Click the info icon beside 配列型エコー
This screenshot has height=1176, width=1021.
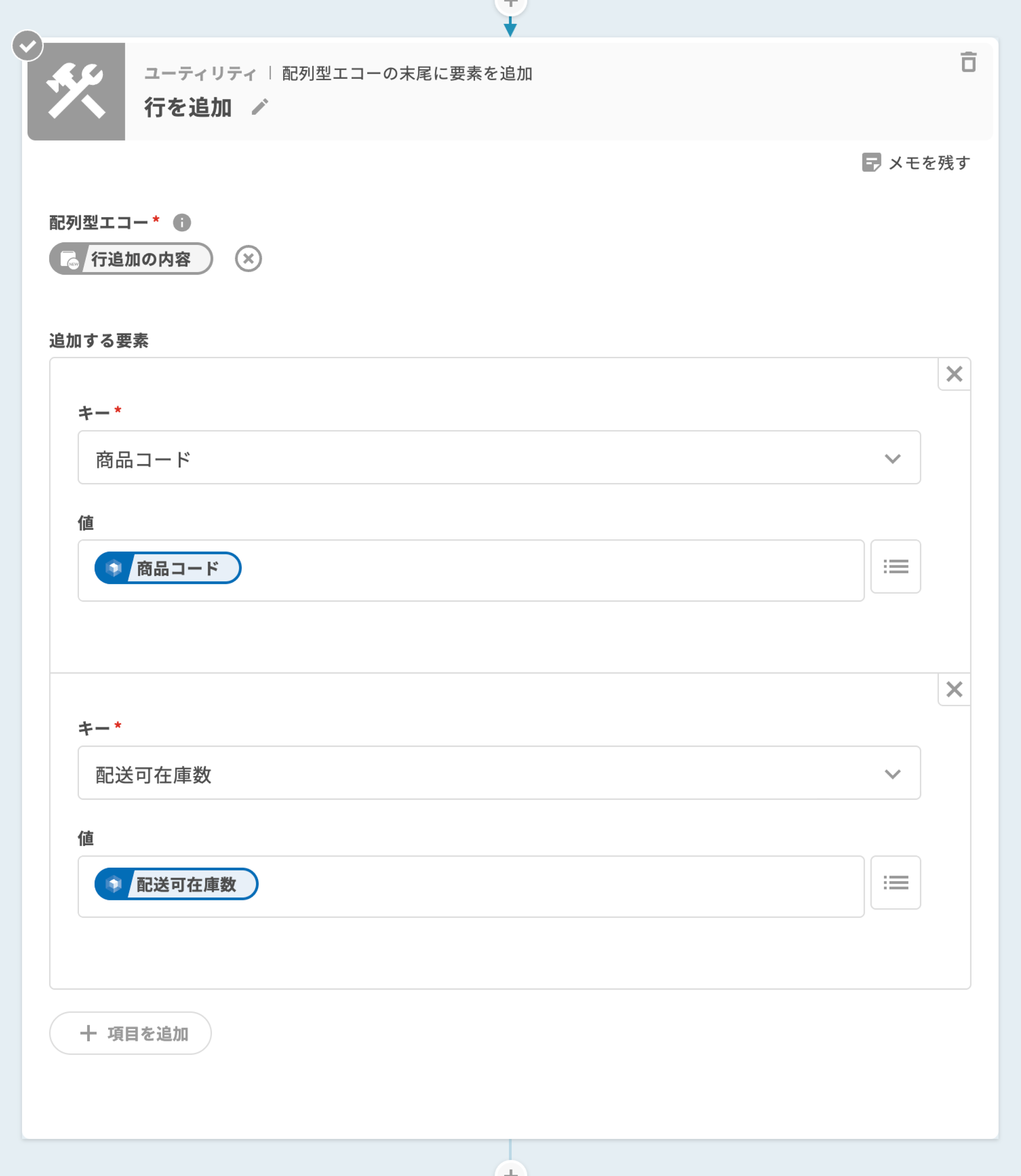point(182,222)
